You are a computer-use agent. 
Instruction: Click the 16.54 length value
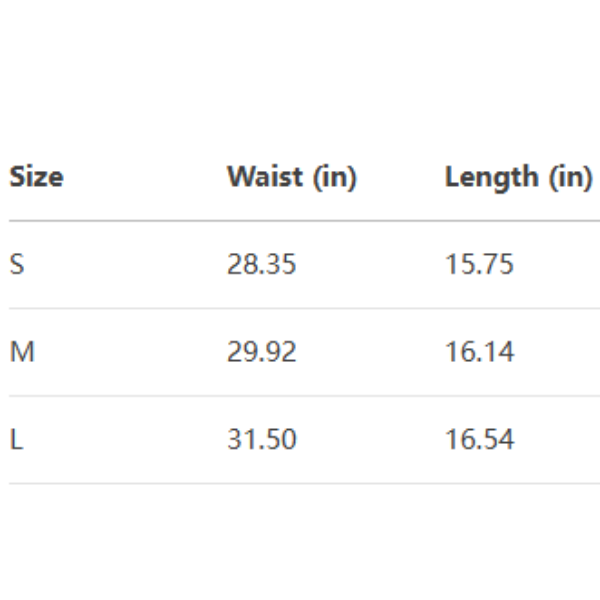[x=479, y=439]
